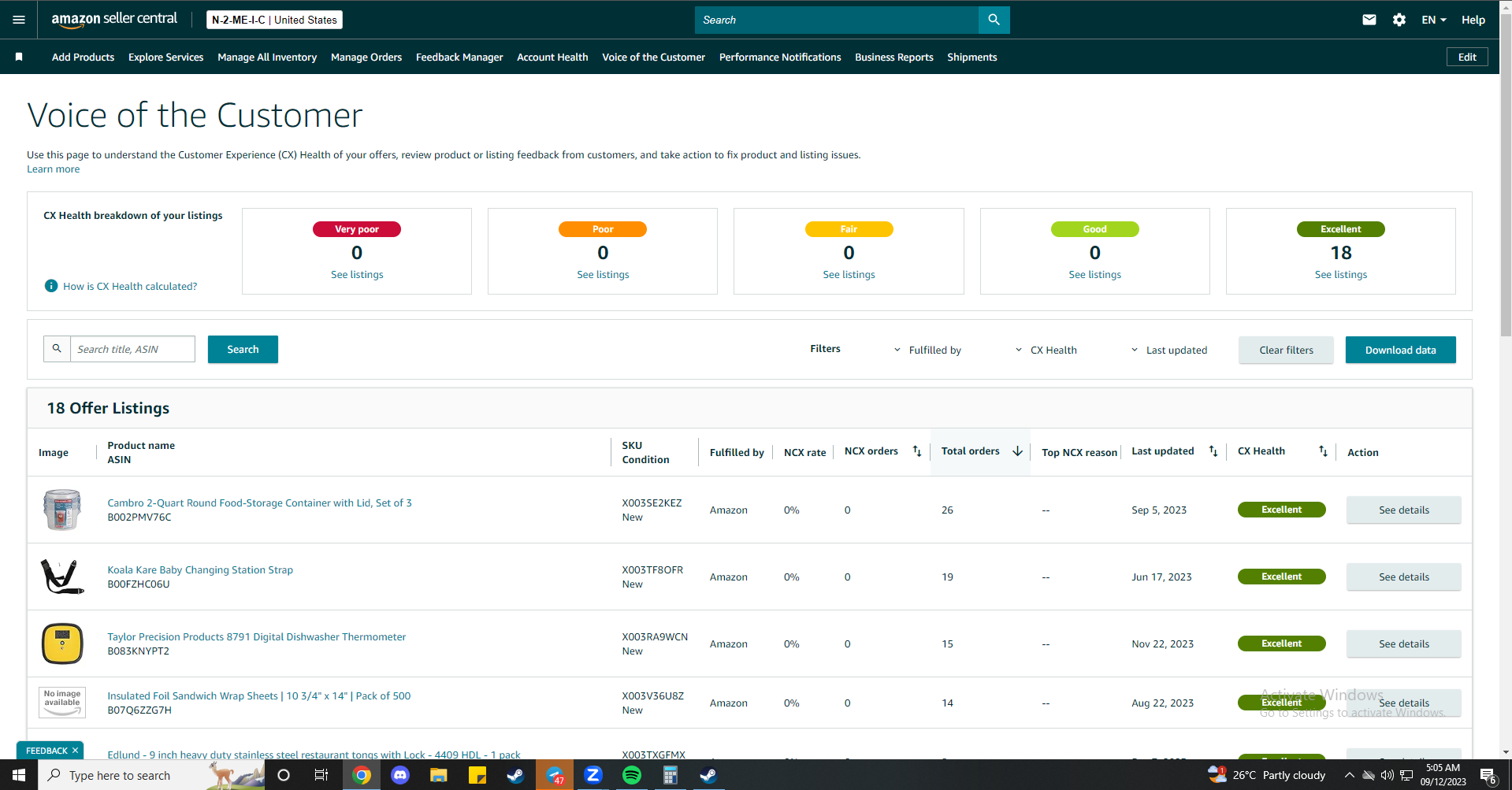This screenshot has height=790, width=1512.
Task: See details for Koala Kare Changing Station Strap
Action: 1403,577
